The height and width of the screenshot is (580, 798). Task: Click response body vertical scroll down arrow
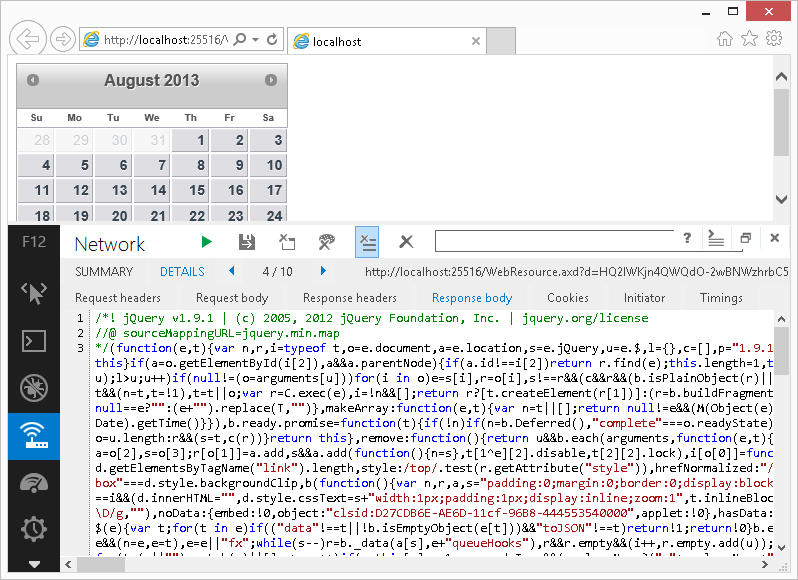click(x=781, y=548)
